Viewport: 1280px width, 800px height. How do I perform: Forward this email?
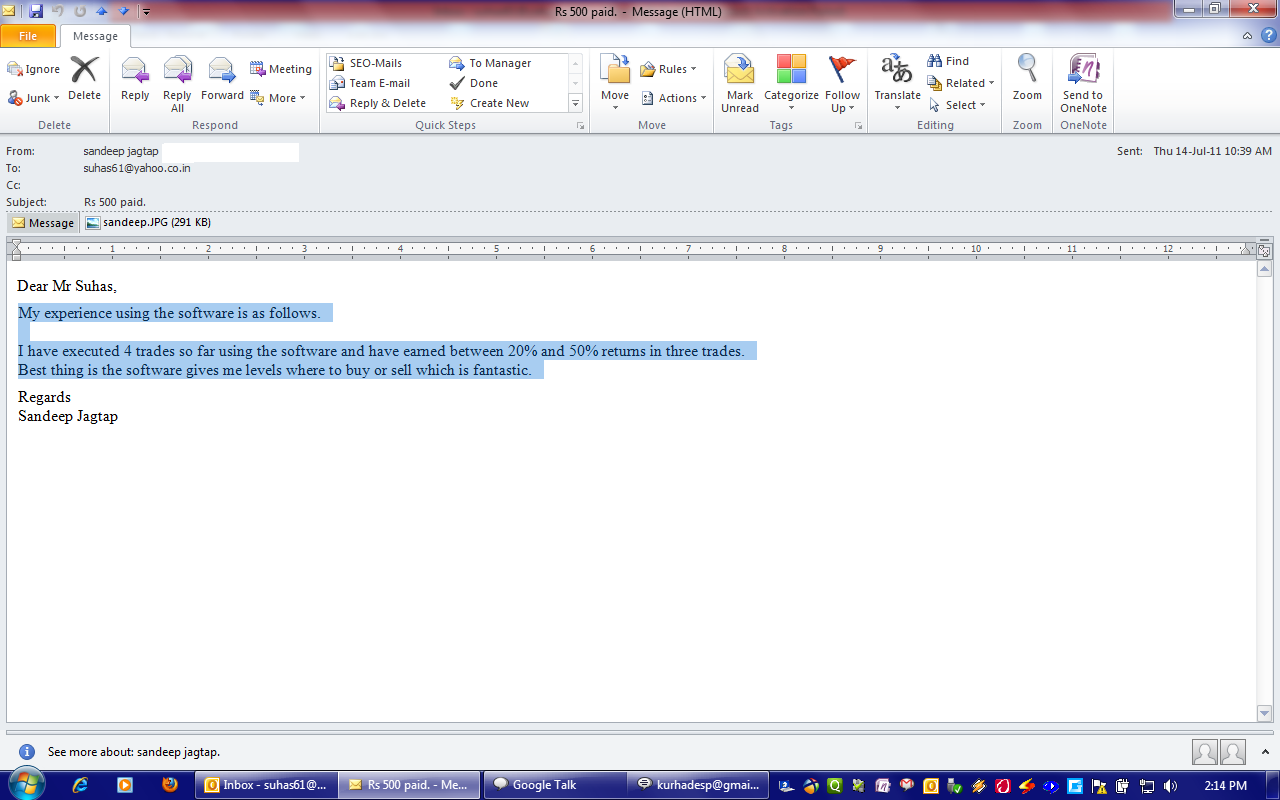tap(222, 78)
